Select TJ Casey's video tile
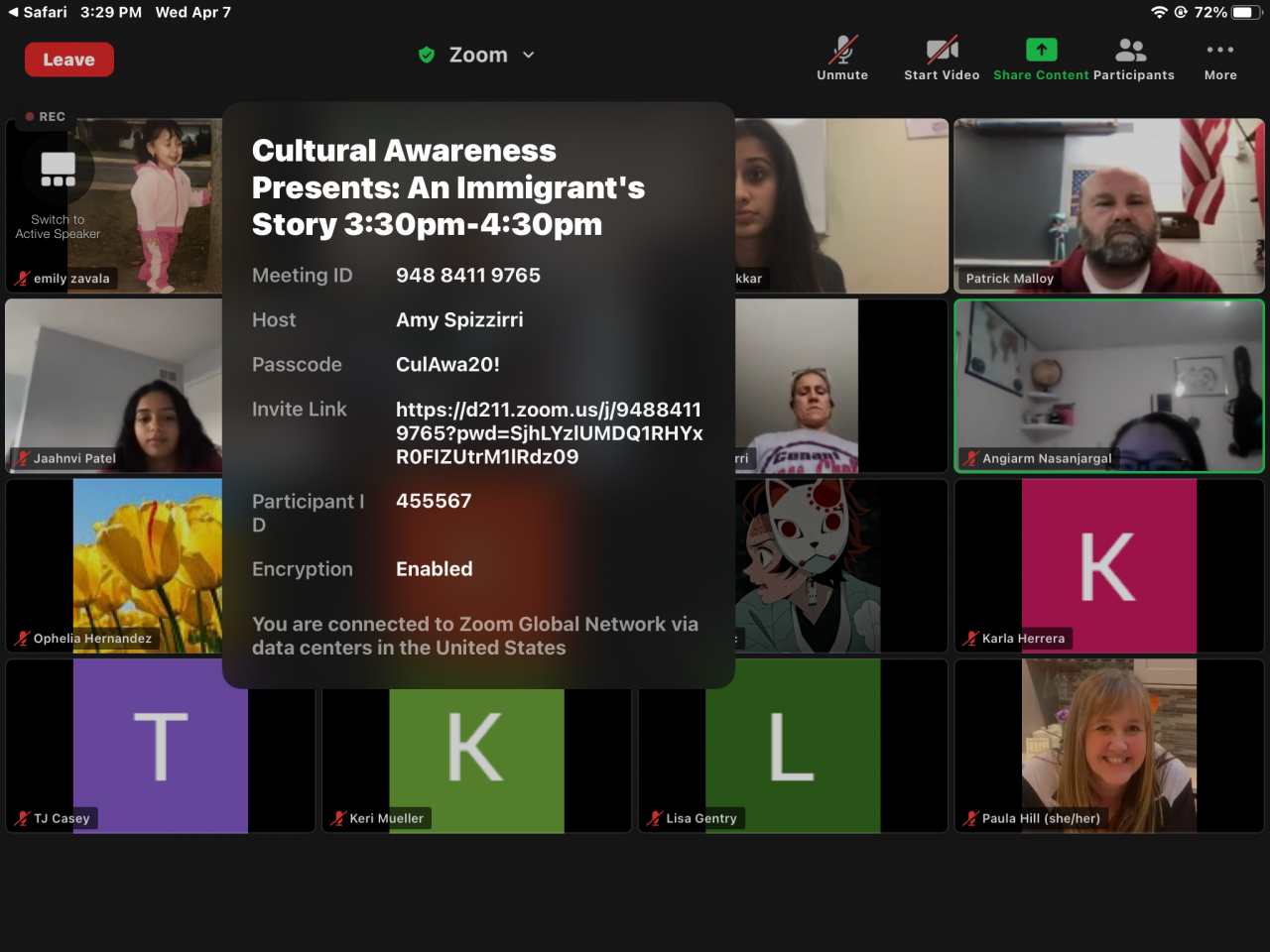 pos(161,746)
